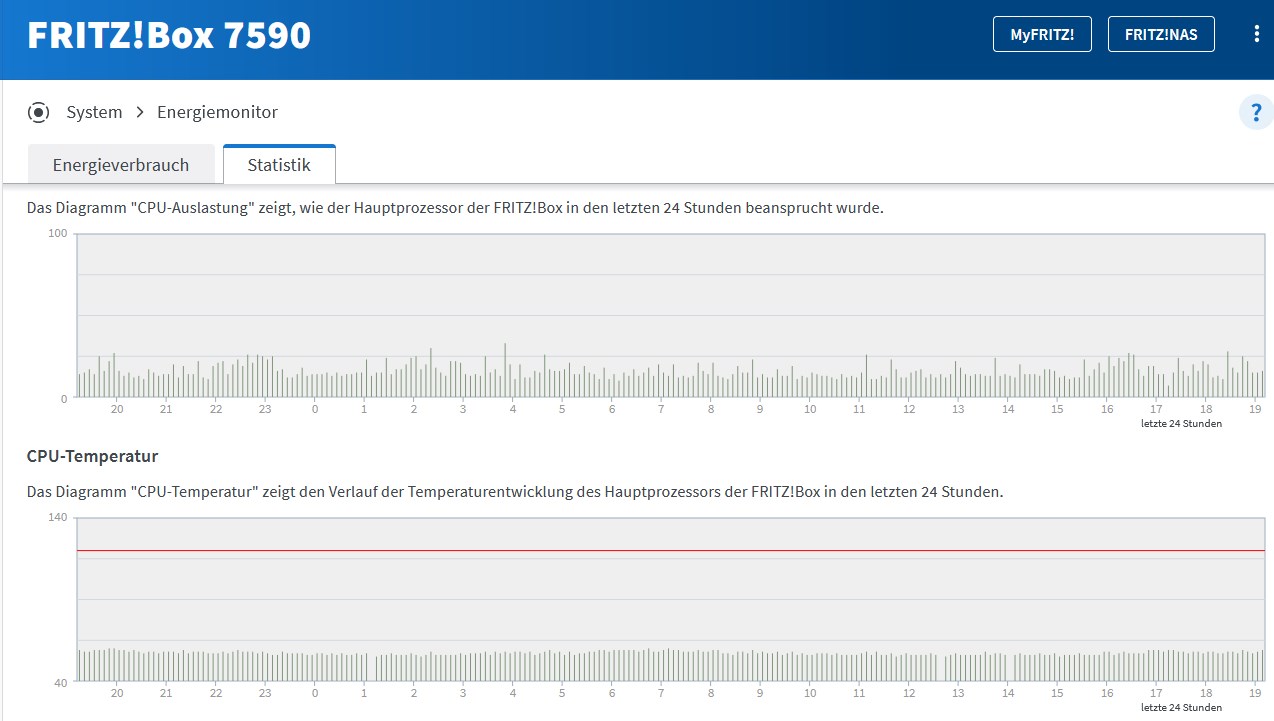Image resolution: width=1274 pixels, height=721 pixels.
Task: Click the breadcrumb chevron separator
Action: click(x=140, y=112)
